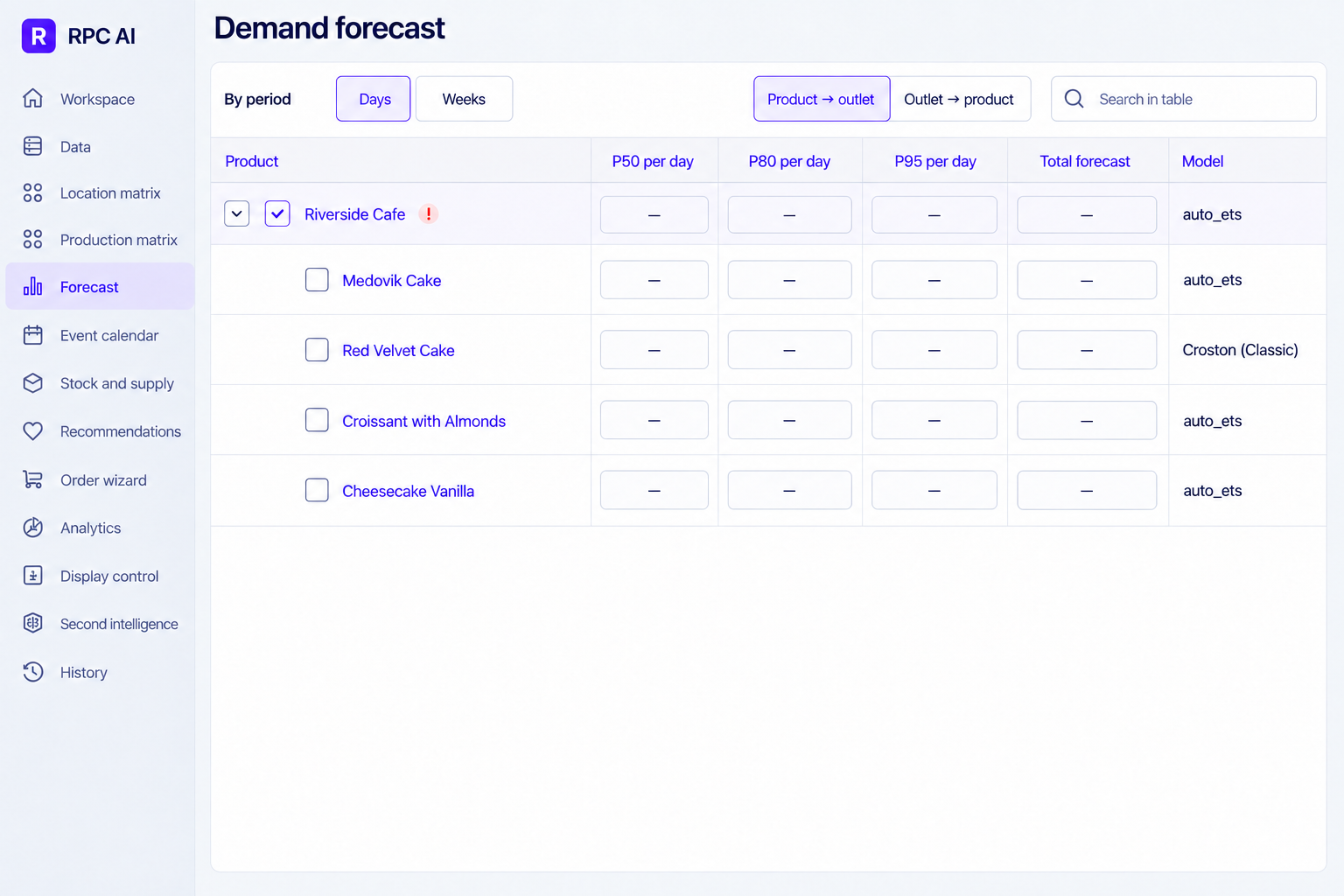
Task: Open the Croissant with Almonds link
Action: coord(424,421)
